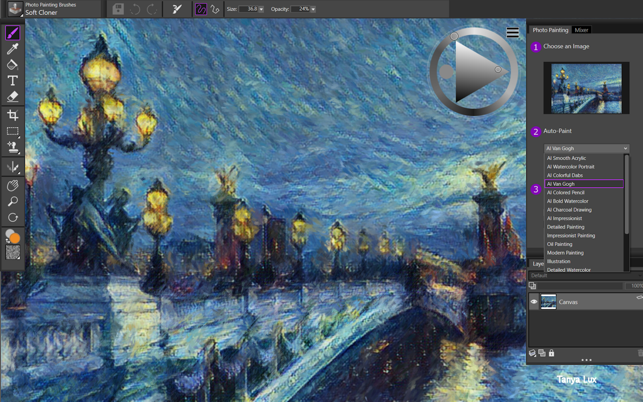This screenshot has height=402, width=643.
Task: Open the Soft Cloner brush selector
Action: coord(16,9)
